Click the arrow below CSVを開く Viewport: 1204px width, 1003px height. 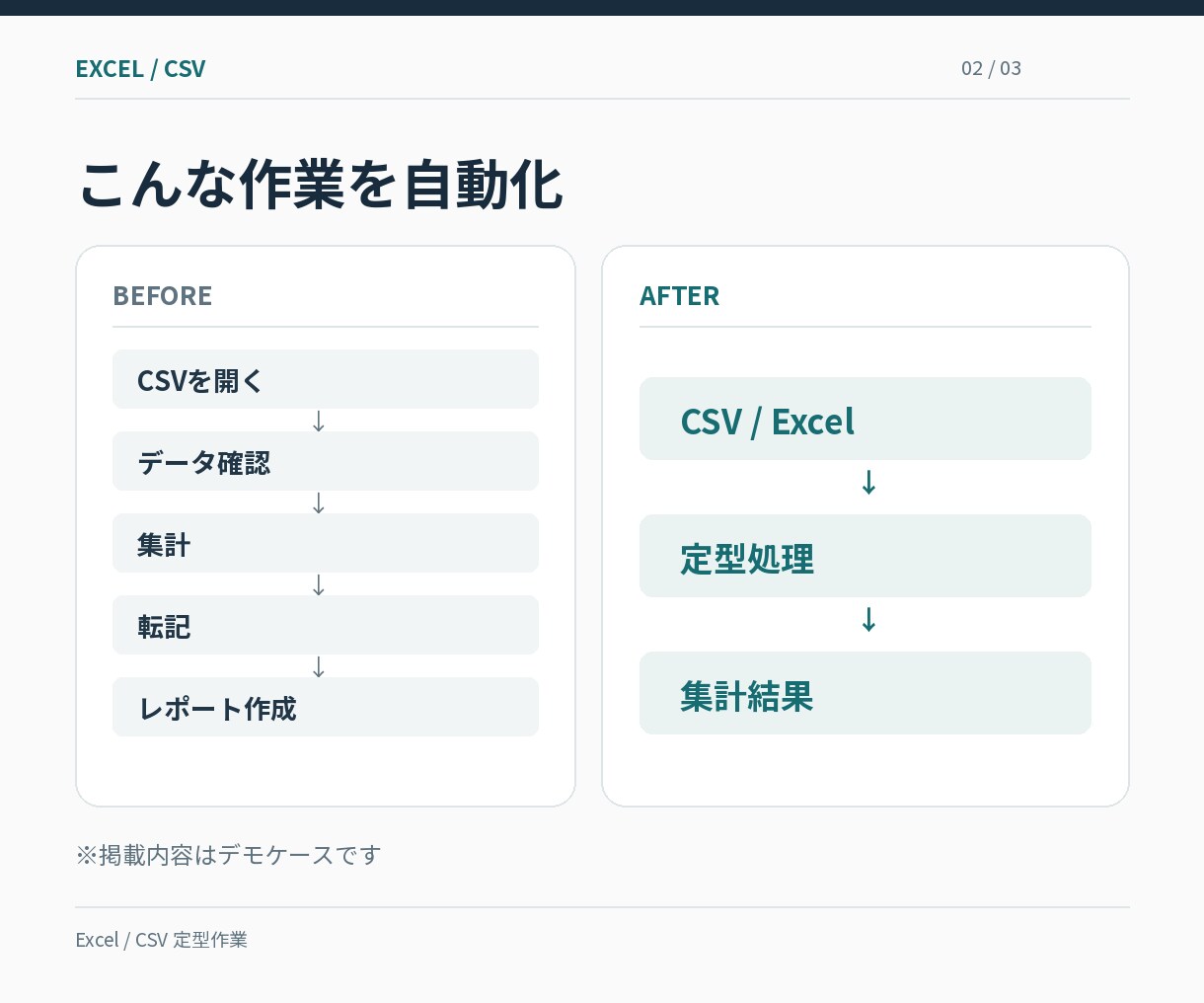click(319, 422)
